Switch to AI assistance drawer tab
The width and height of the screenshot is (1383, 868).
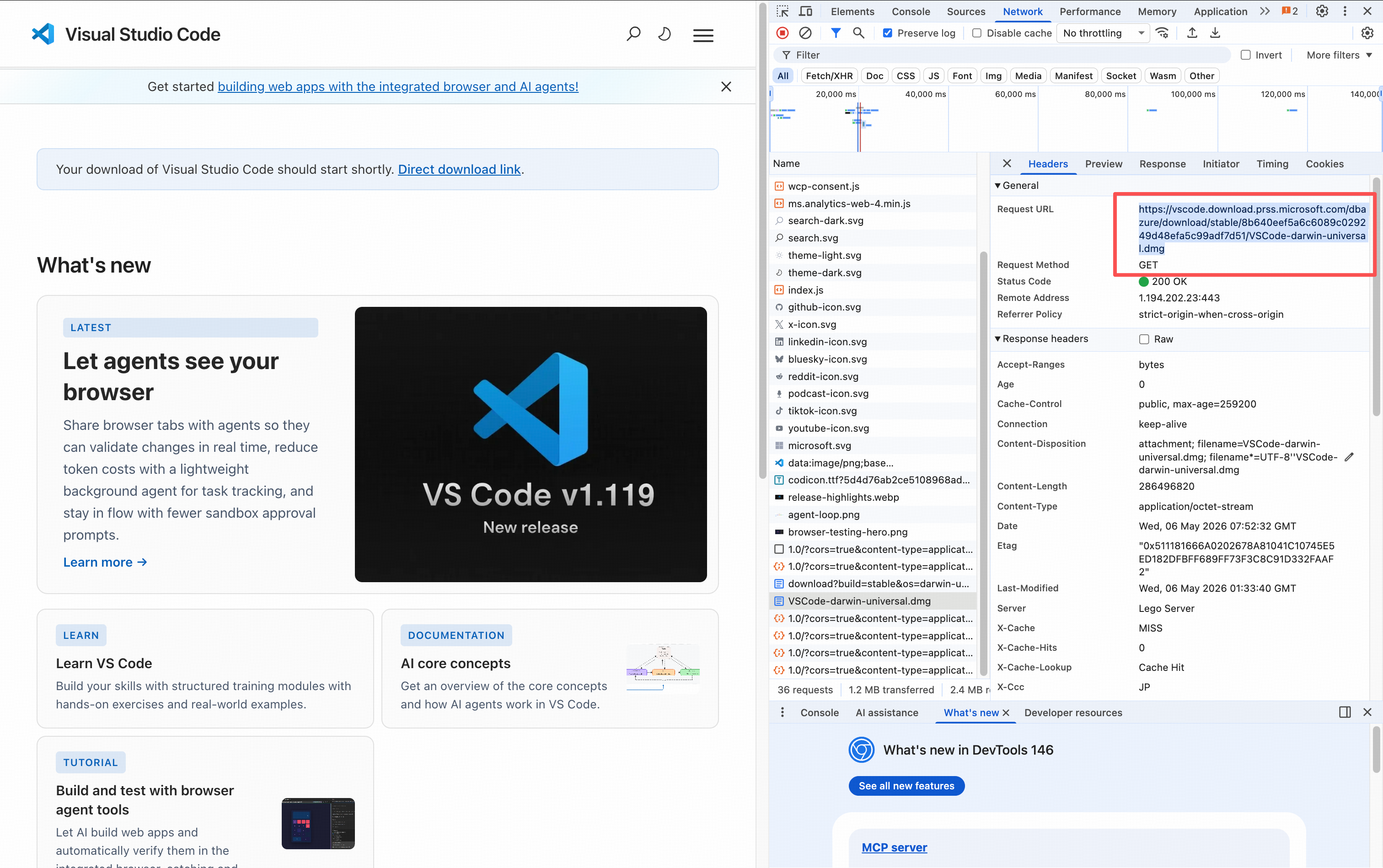(x=886, y=713)
